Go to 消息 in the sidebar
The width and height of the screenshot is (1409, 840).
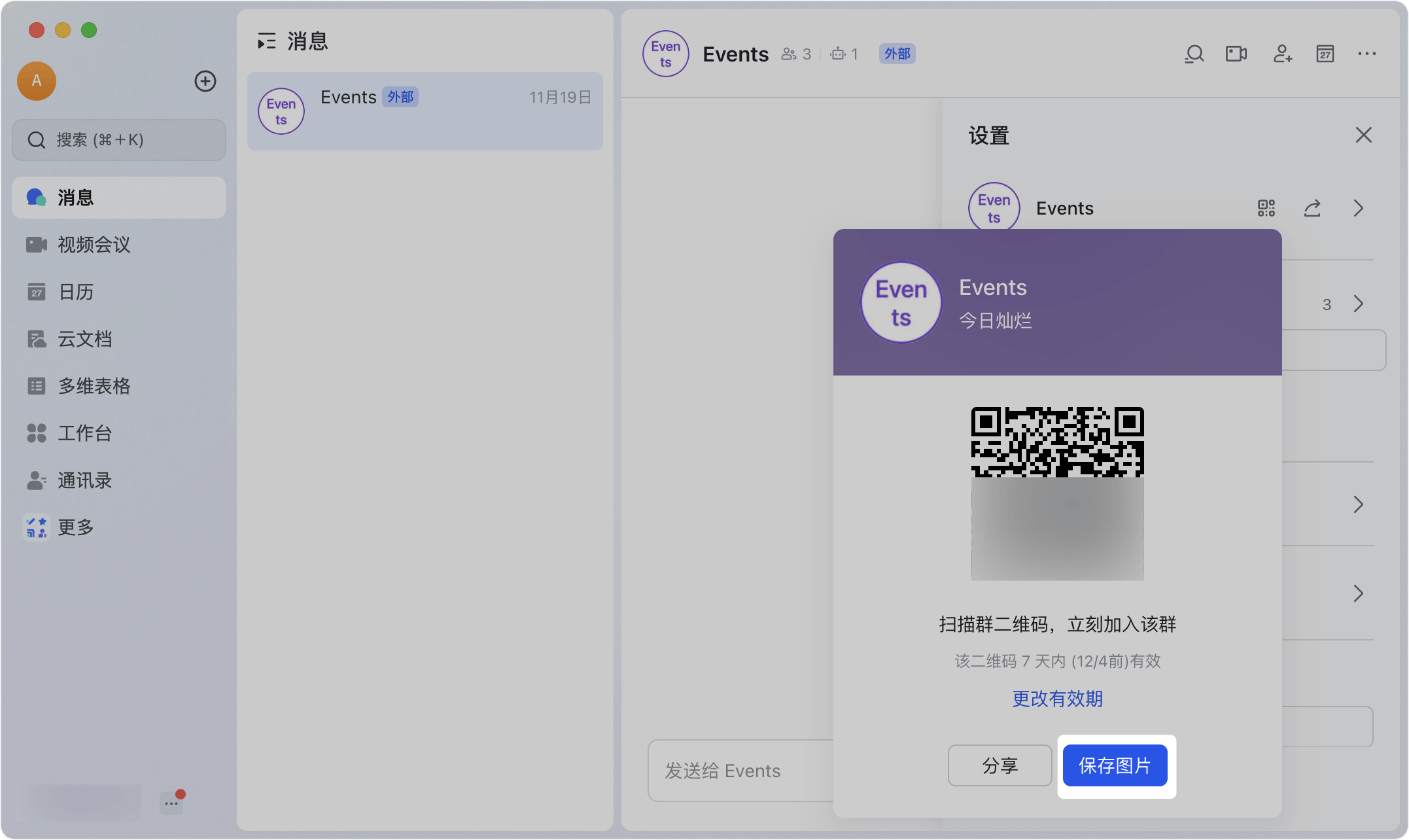pyautogui.click(x=119, y=198)
